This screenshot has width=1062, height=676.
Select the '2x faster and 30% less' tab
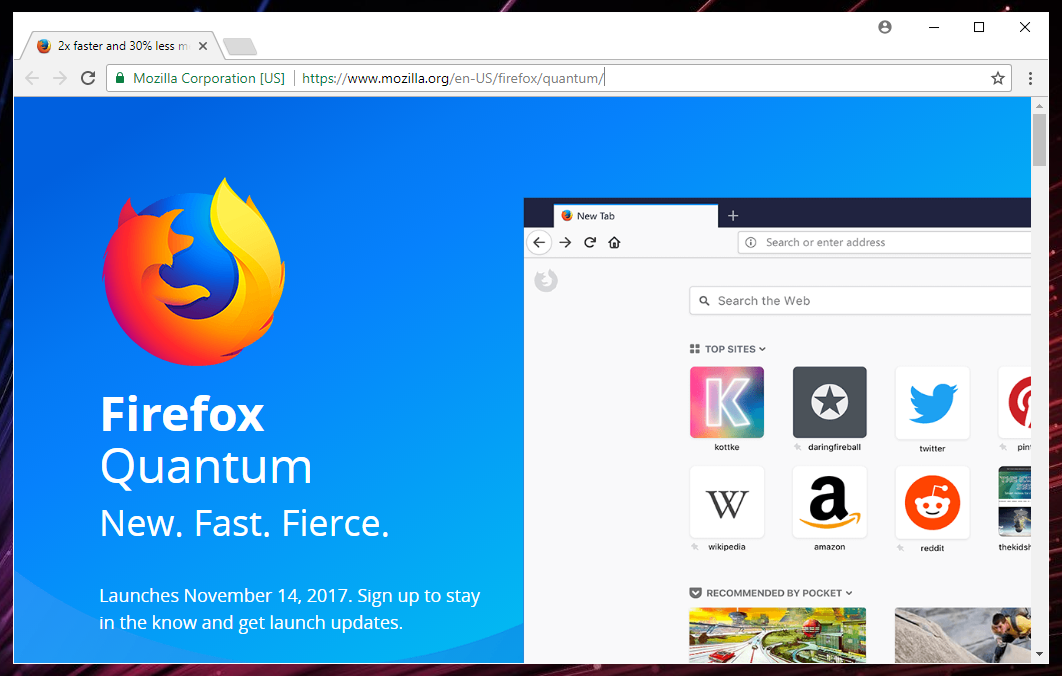122,46
